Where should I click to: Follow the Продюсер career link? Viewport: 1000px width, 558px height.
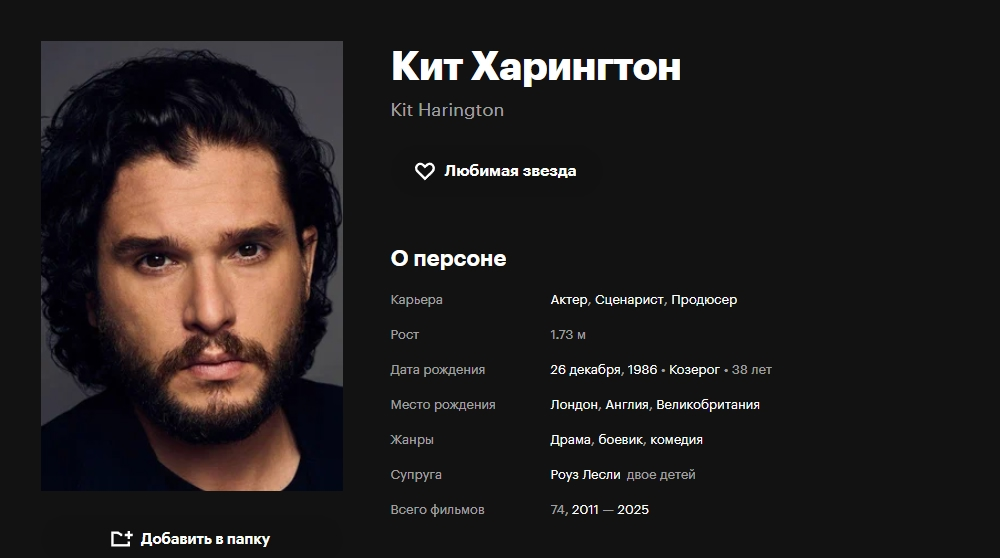click(x=704, y=300)
